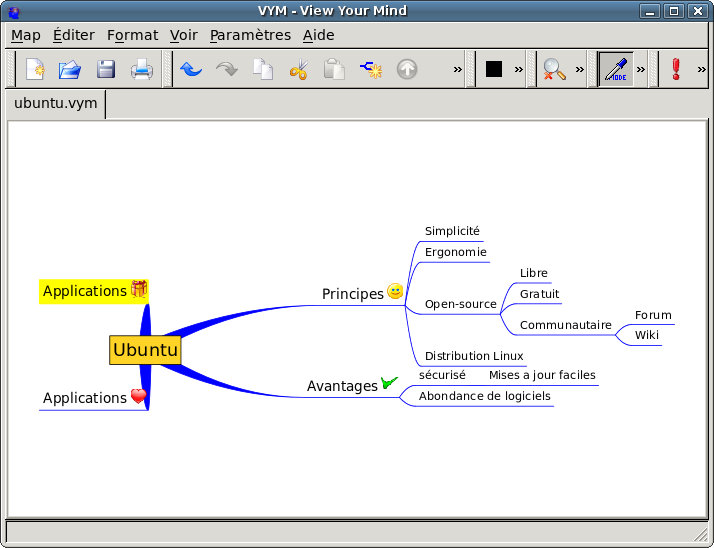The width and height of the screenshot is (714, 548).
Task: Undo last action with blue arrow
Action: 191,70
